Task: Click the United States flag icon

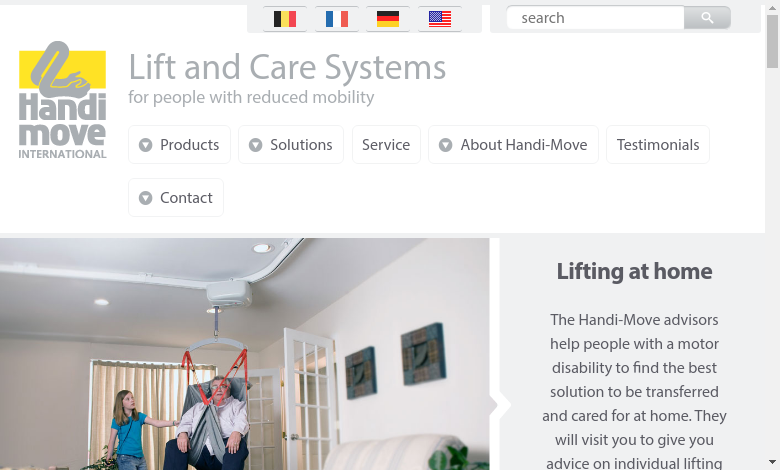Action: point(440,19)
